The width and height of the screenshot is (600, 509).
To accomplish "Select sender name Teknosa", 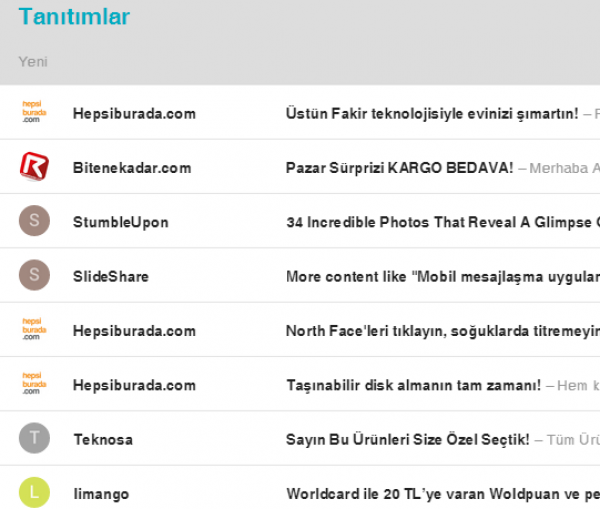I will 103,440.
